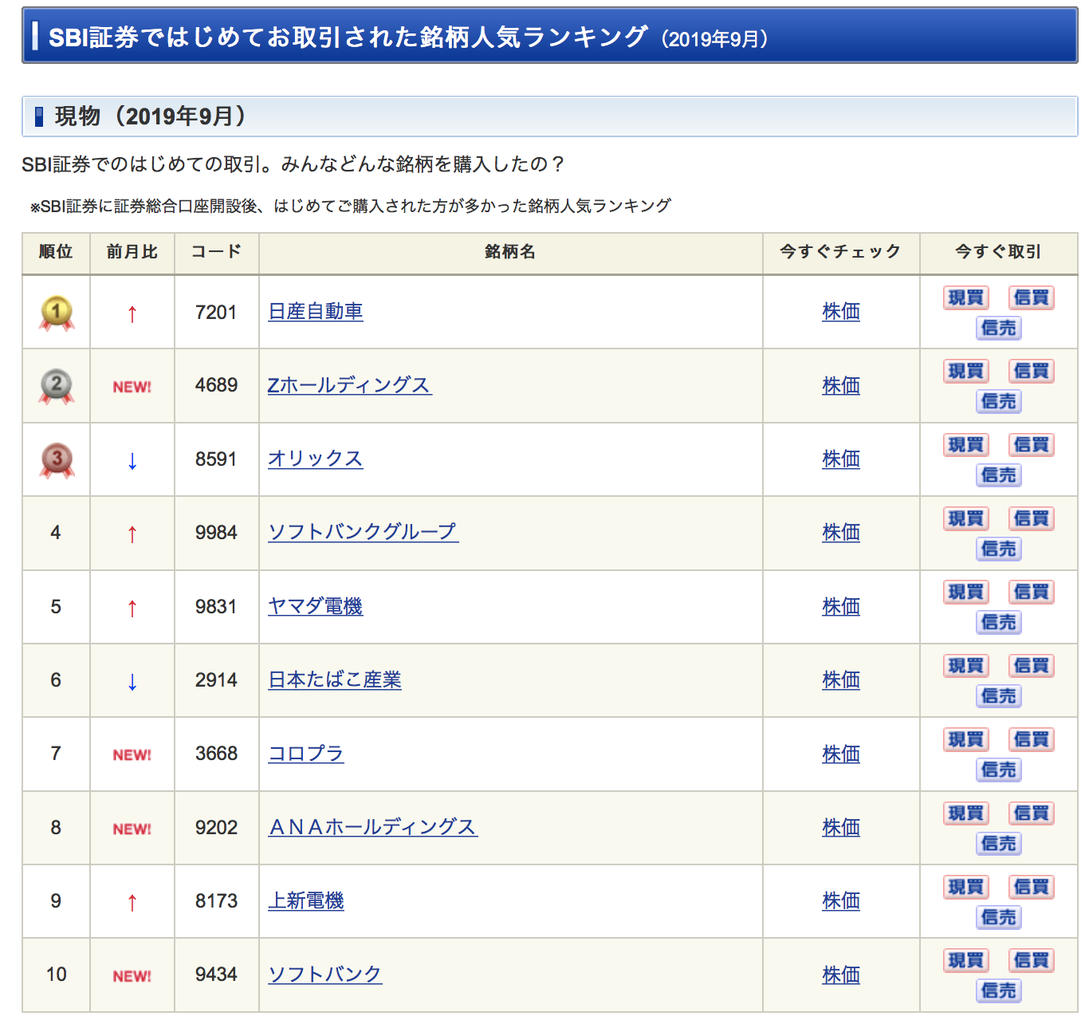This screenshot has width=1089, height=1024.
Task: Click 信売 button for コロプラ
Action: [999, 770]
